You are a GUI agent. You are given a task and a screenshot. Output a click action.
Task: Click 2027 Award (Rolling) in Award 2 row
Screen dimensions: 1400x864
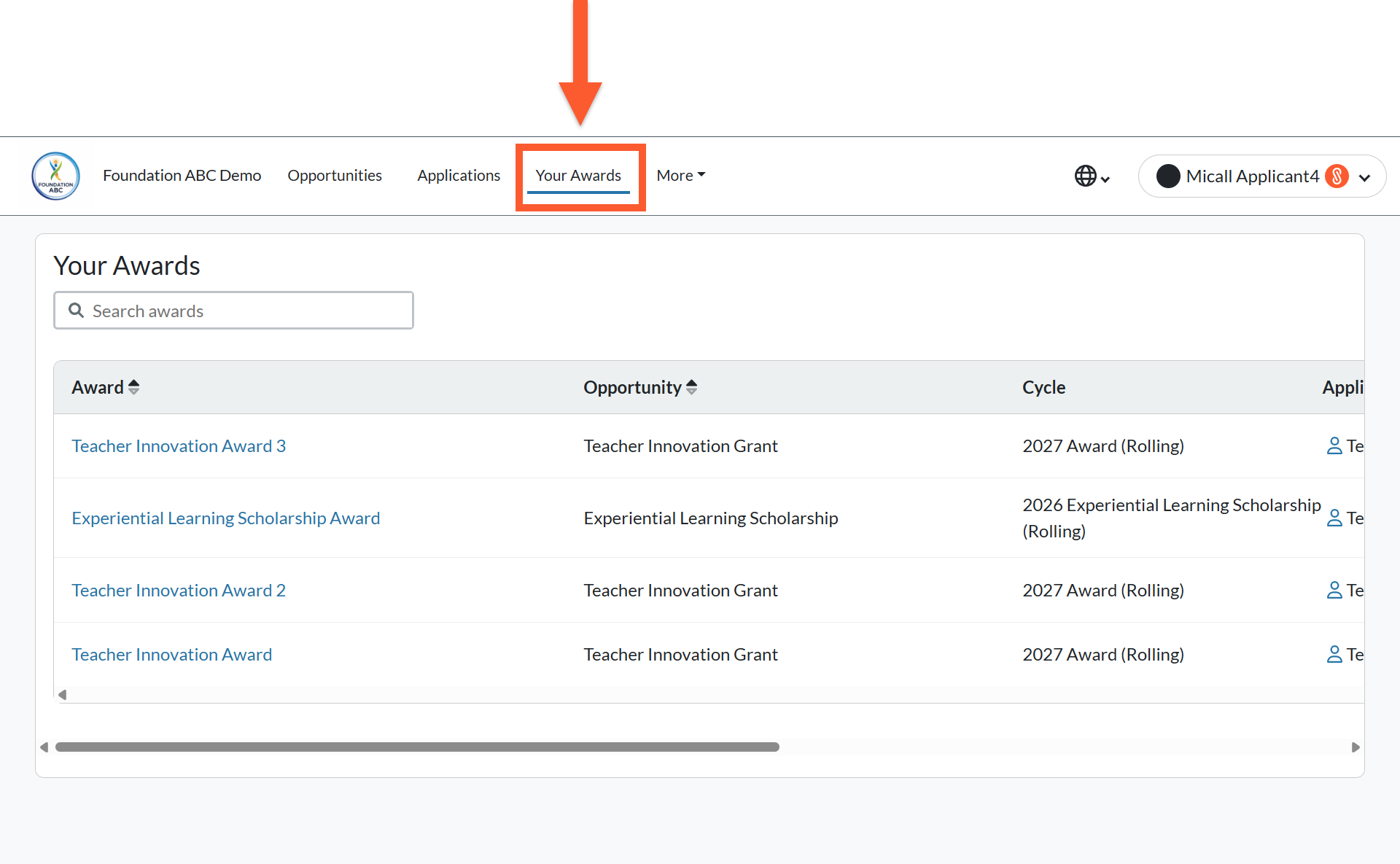tap(1103, 590)
